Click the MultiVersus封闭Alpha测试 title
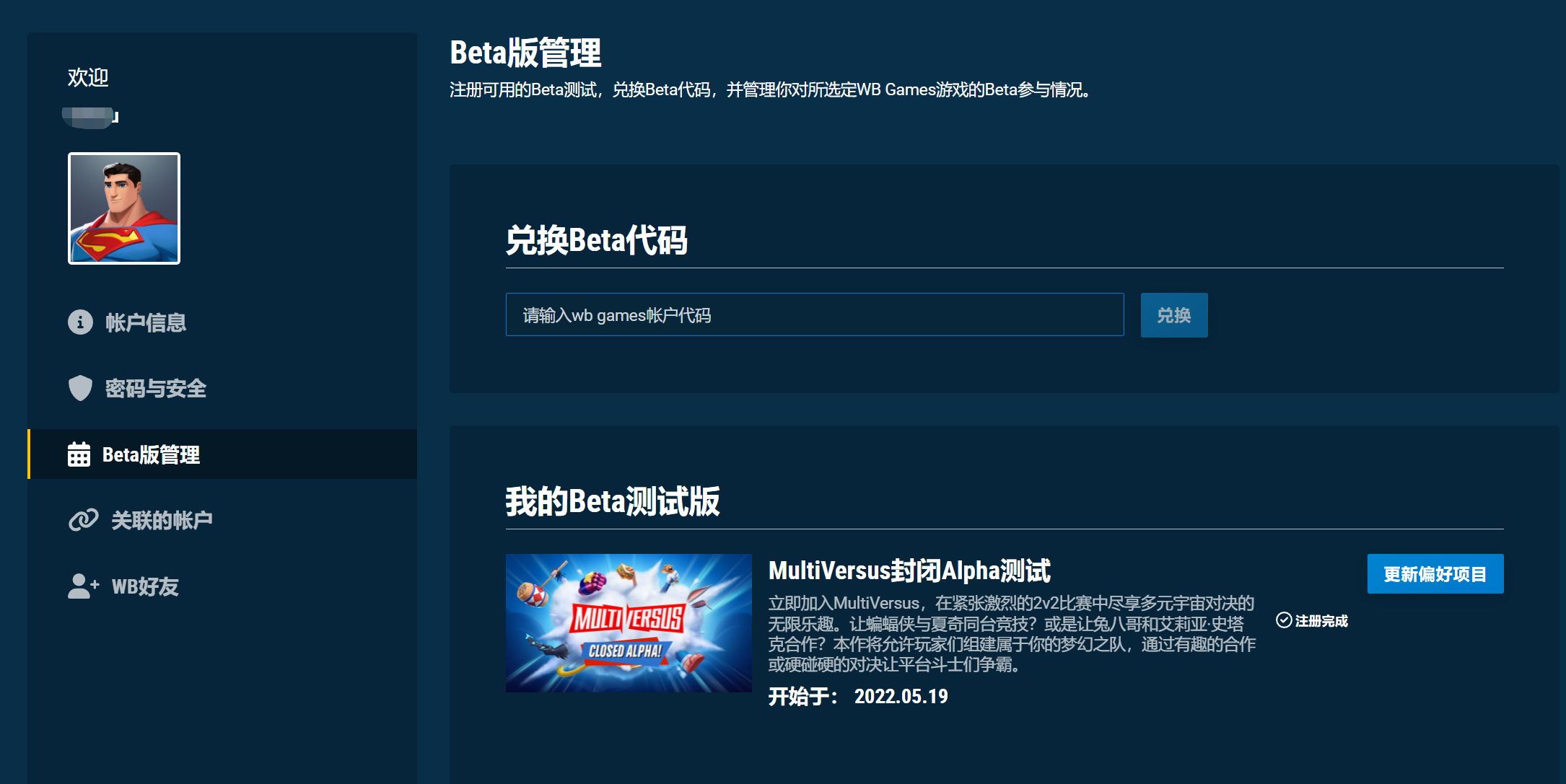 pos(909,571)
